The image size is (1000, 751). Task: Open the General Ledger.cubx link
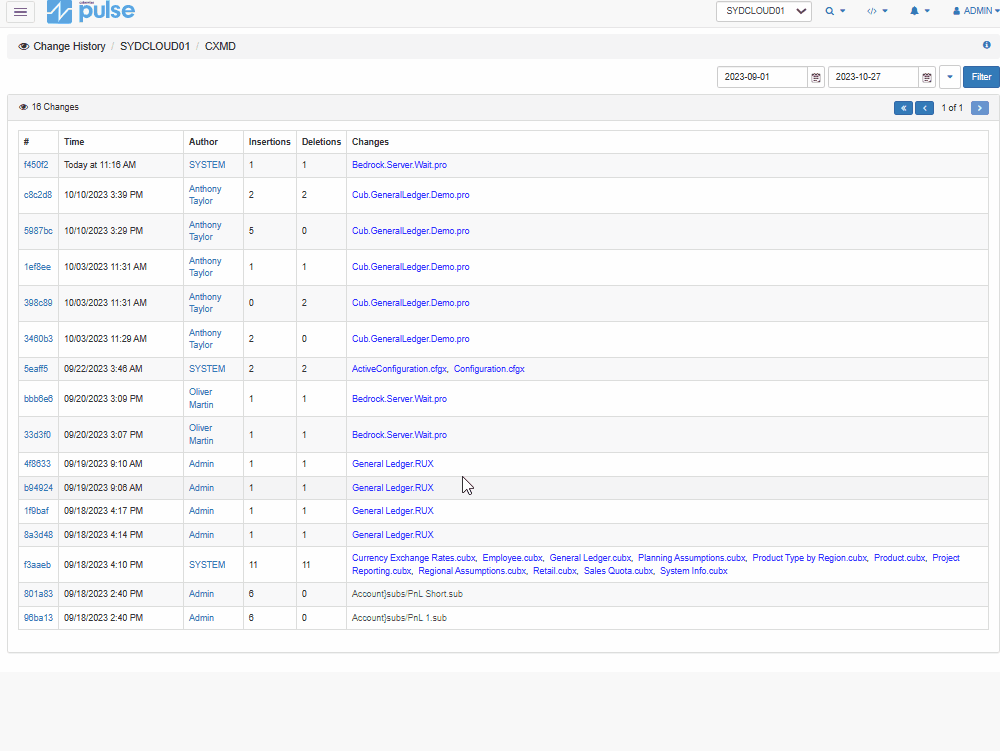tap(591, 558)
